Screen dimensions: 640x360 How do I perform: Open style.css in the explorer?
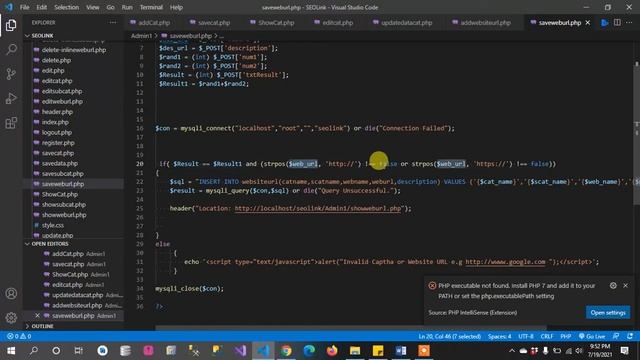pyautogui.click(x=53, y=225)
